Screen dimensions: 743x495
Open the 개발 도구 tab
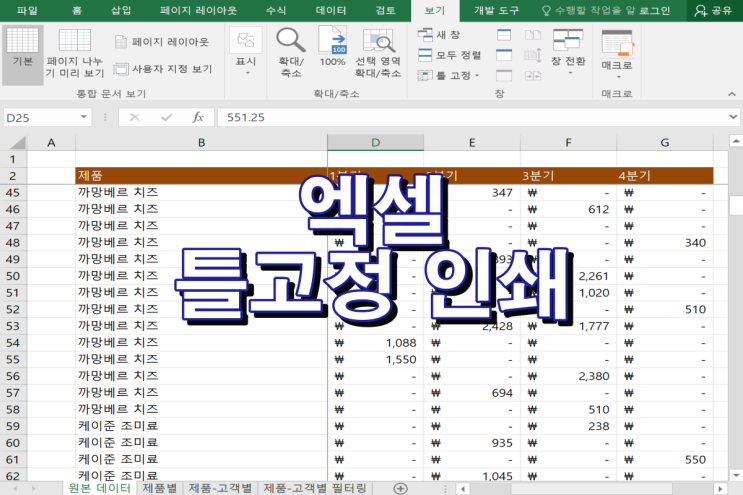coord(496,10)
